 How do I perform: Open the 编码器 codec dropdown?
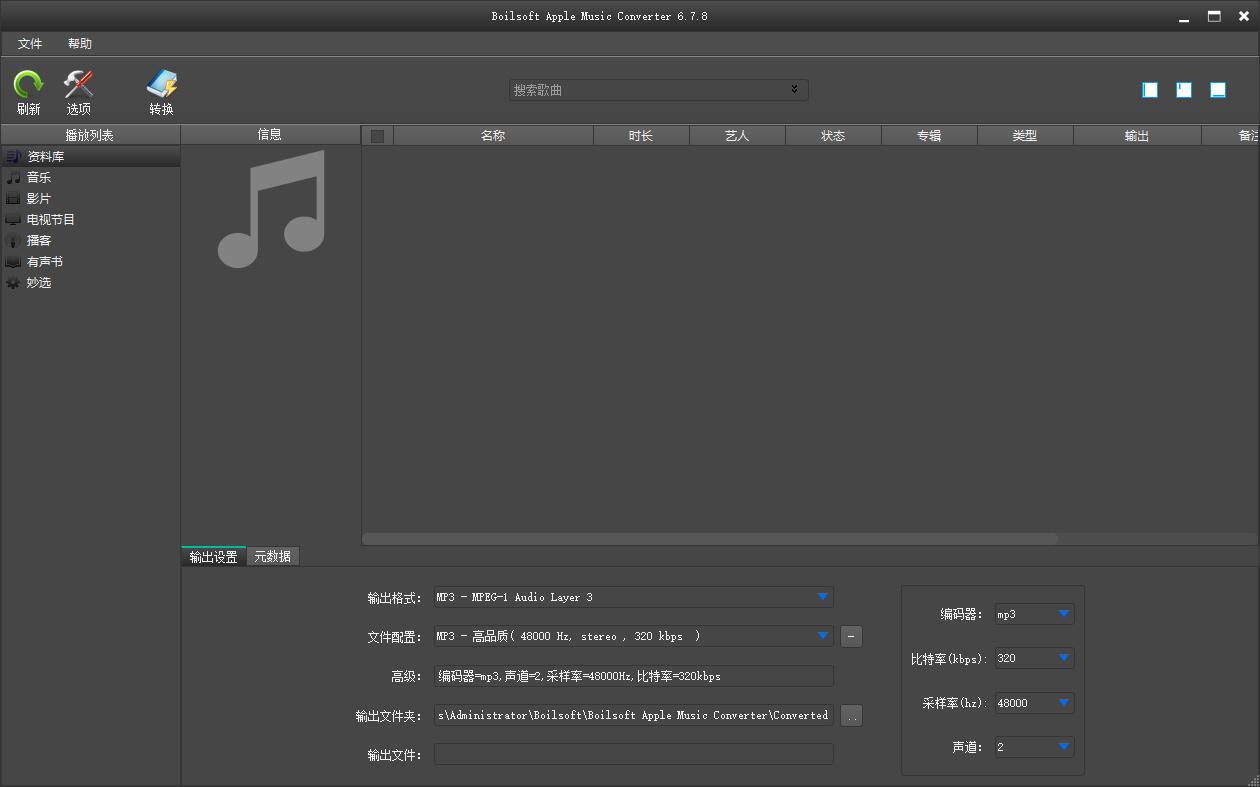(1064, 614)
